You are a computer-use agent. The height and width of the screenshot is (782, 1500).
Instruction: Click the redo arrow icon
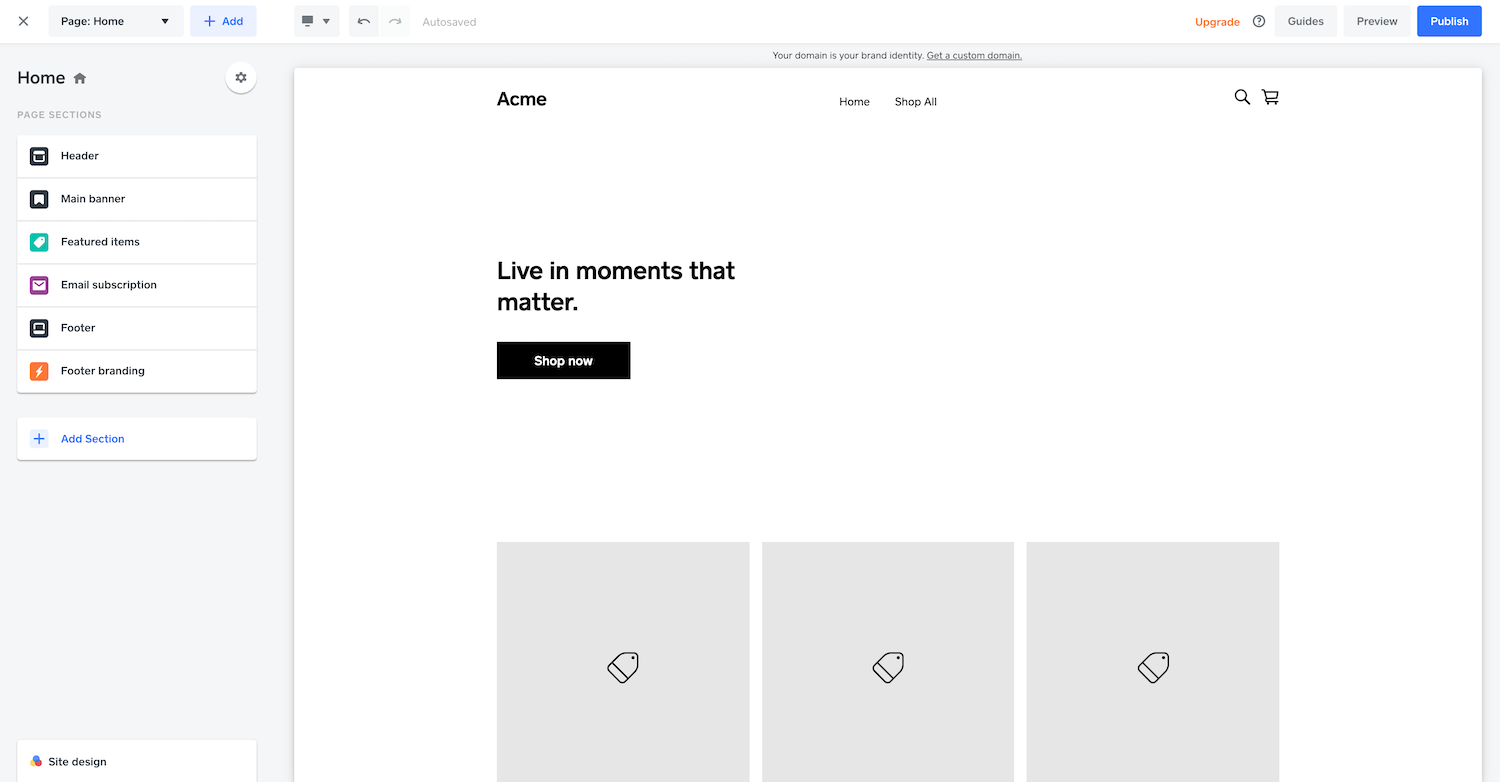pyautogui.click(x=395, y=21)
